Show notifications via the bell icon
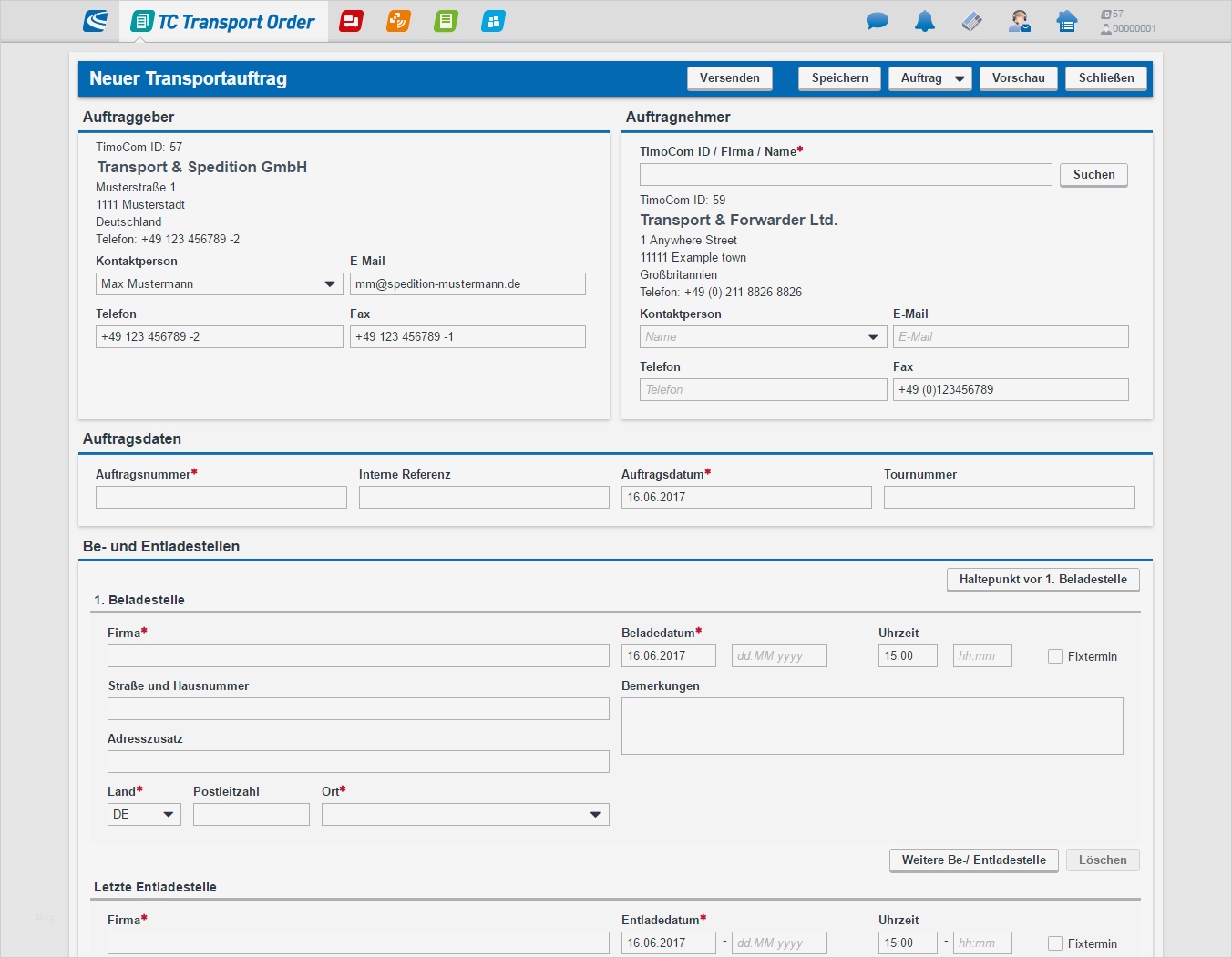This screenshot has width=1232, height=958. [x=924, y=21]
